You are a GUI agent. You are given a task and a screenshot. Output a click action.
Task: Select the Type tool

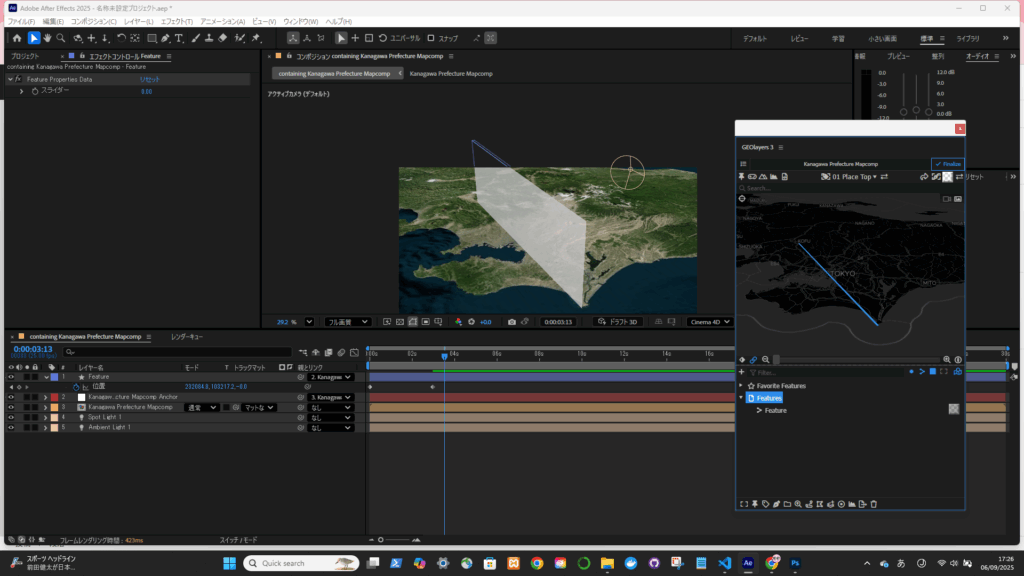[179, 38]
